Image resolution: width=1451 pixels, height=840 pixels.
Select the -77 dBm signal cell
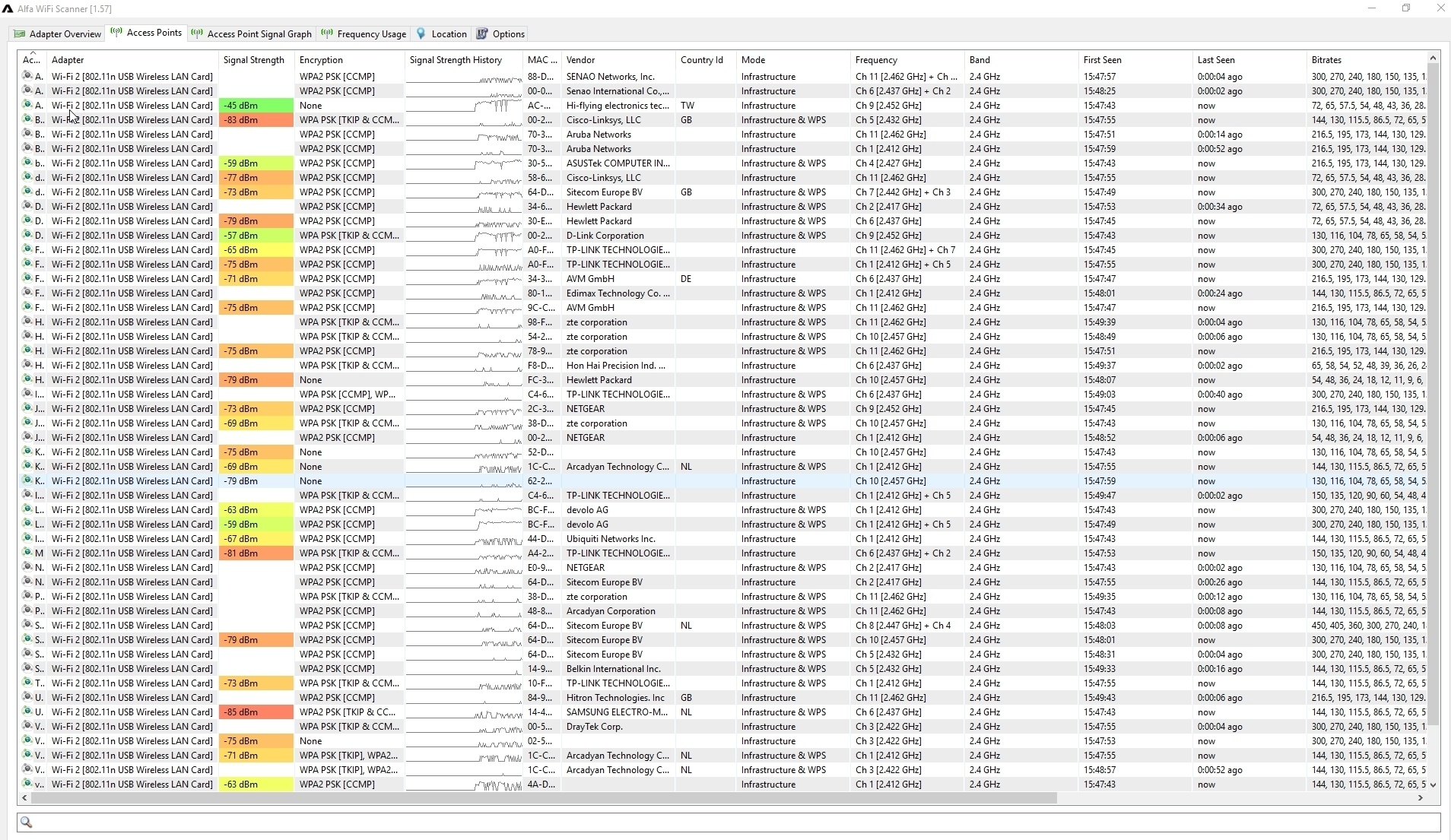tap(256, 177)
